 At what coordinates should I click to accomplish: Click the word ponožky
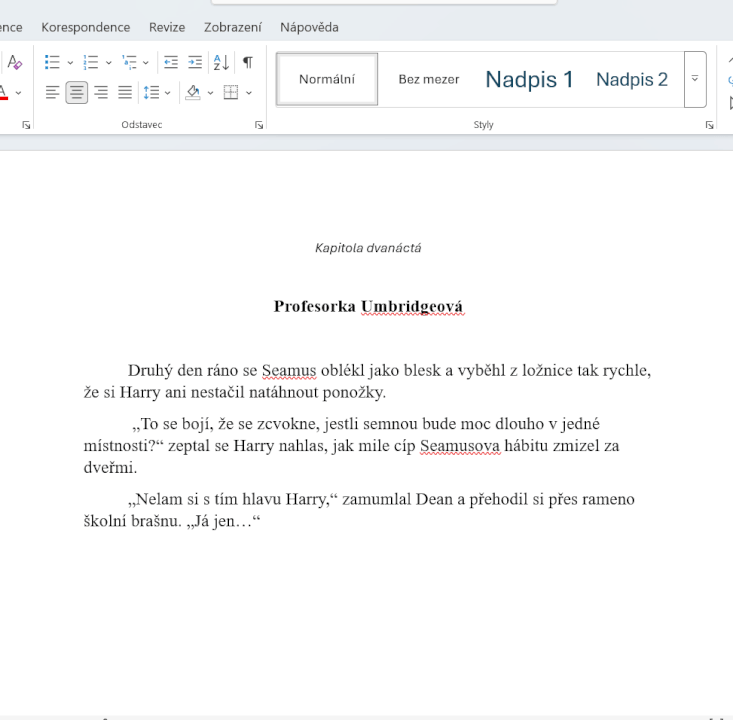click(x=354, y=392)
